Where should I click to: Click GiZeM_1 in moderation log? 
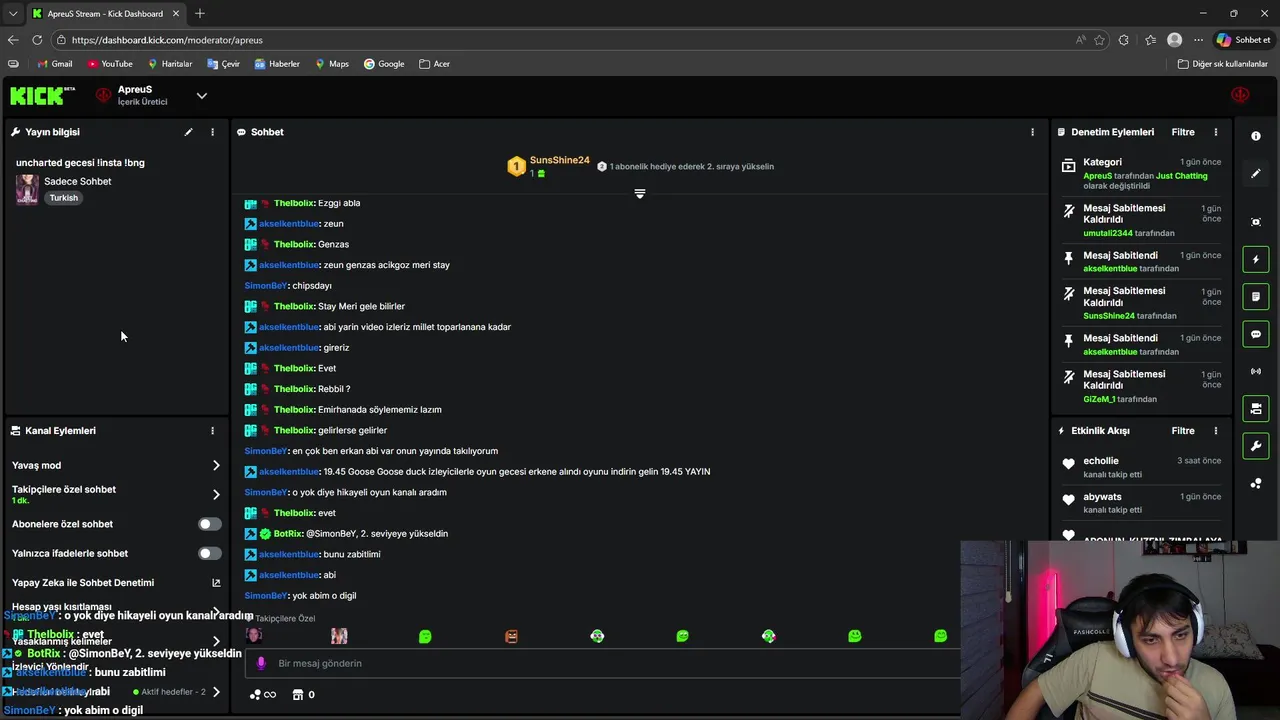(x=1099, y=399)
